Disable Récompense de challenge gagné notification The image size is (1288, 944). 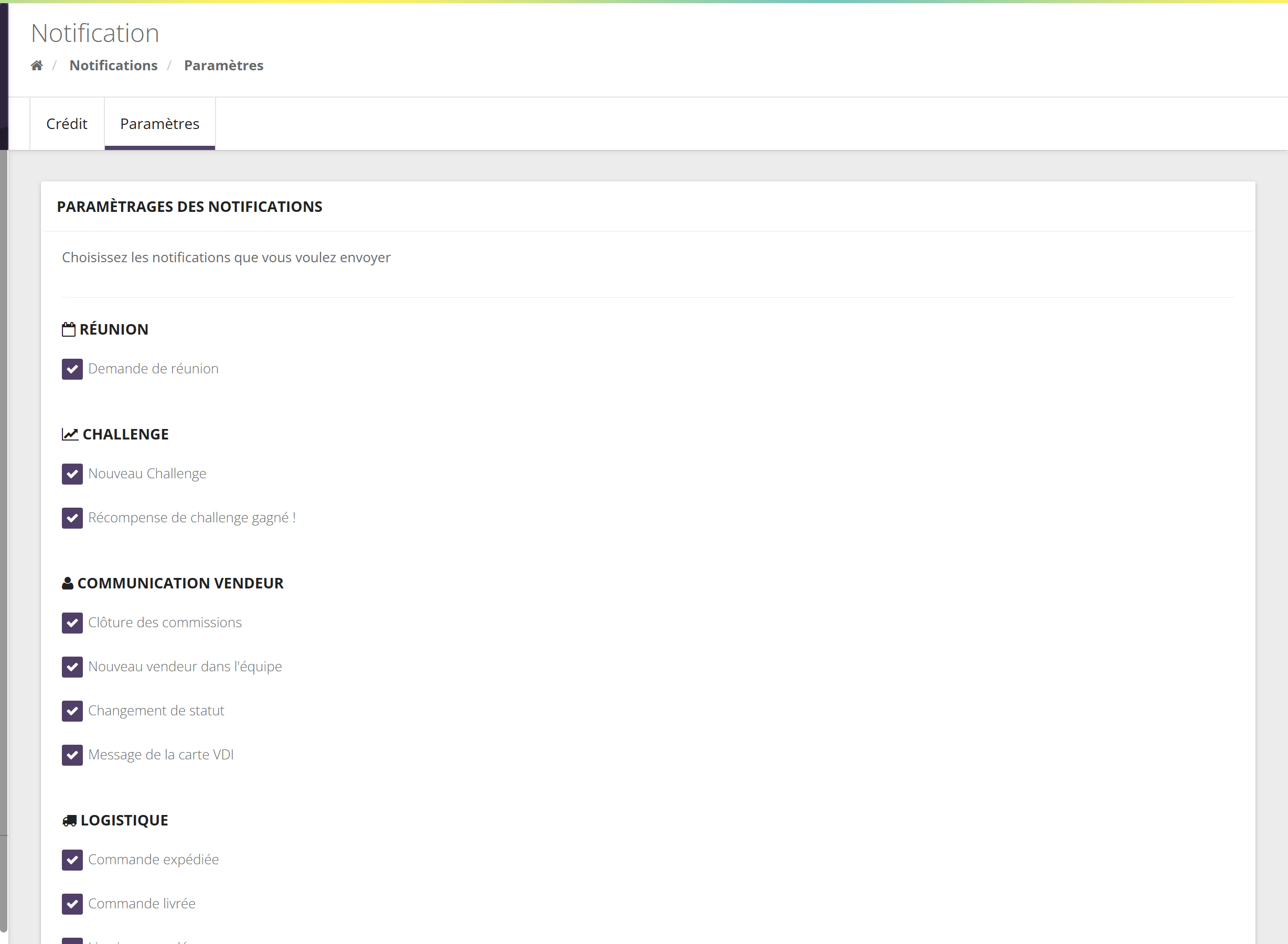pos(72,518)
